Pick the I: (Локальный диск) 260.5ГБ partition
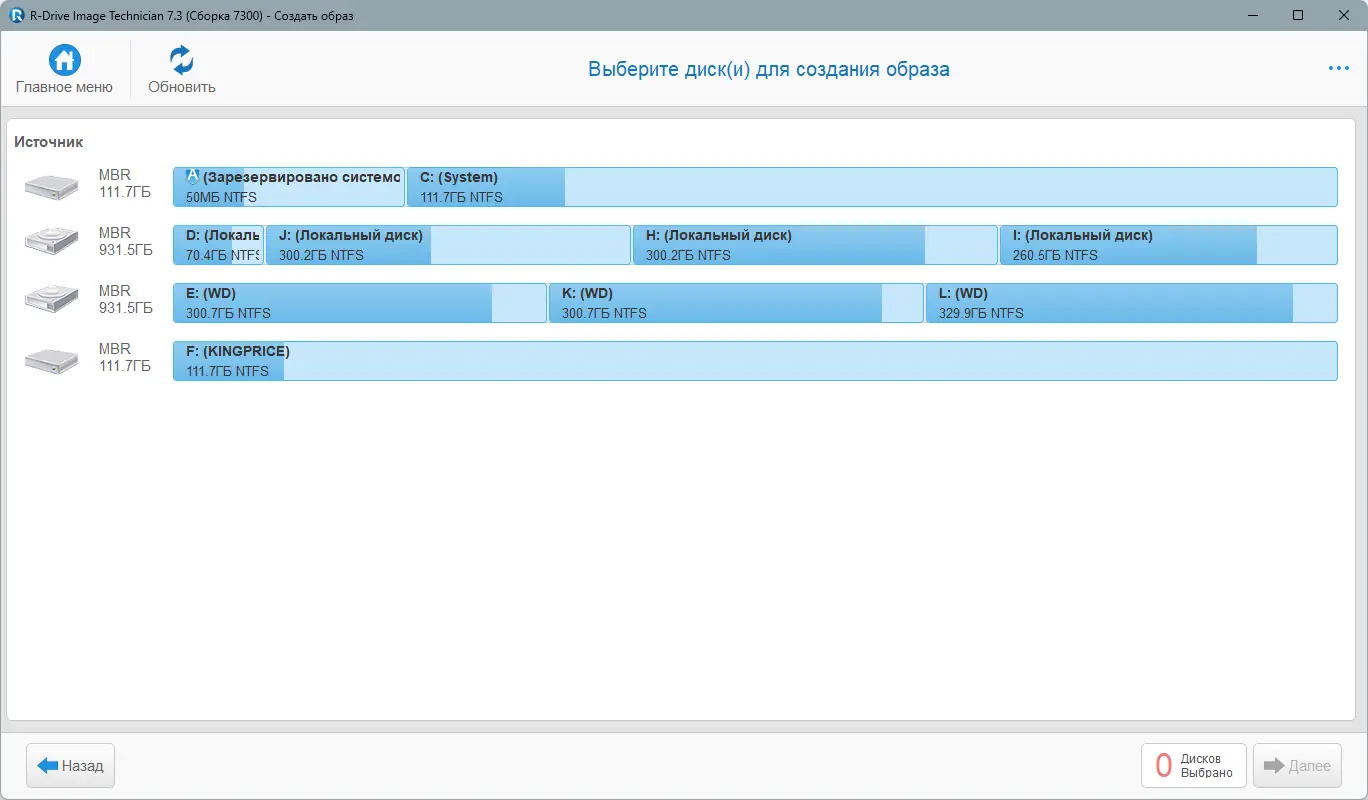The width and height of the screenshot is (1368, 800). pos(1169,245)
